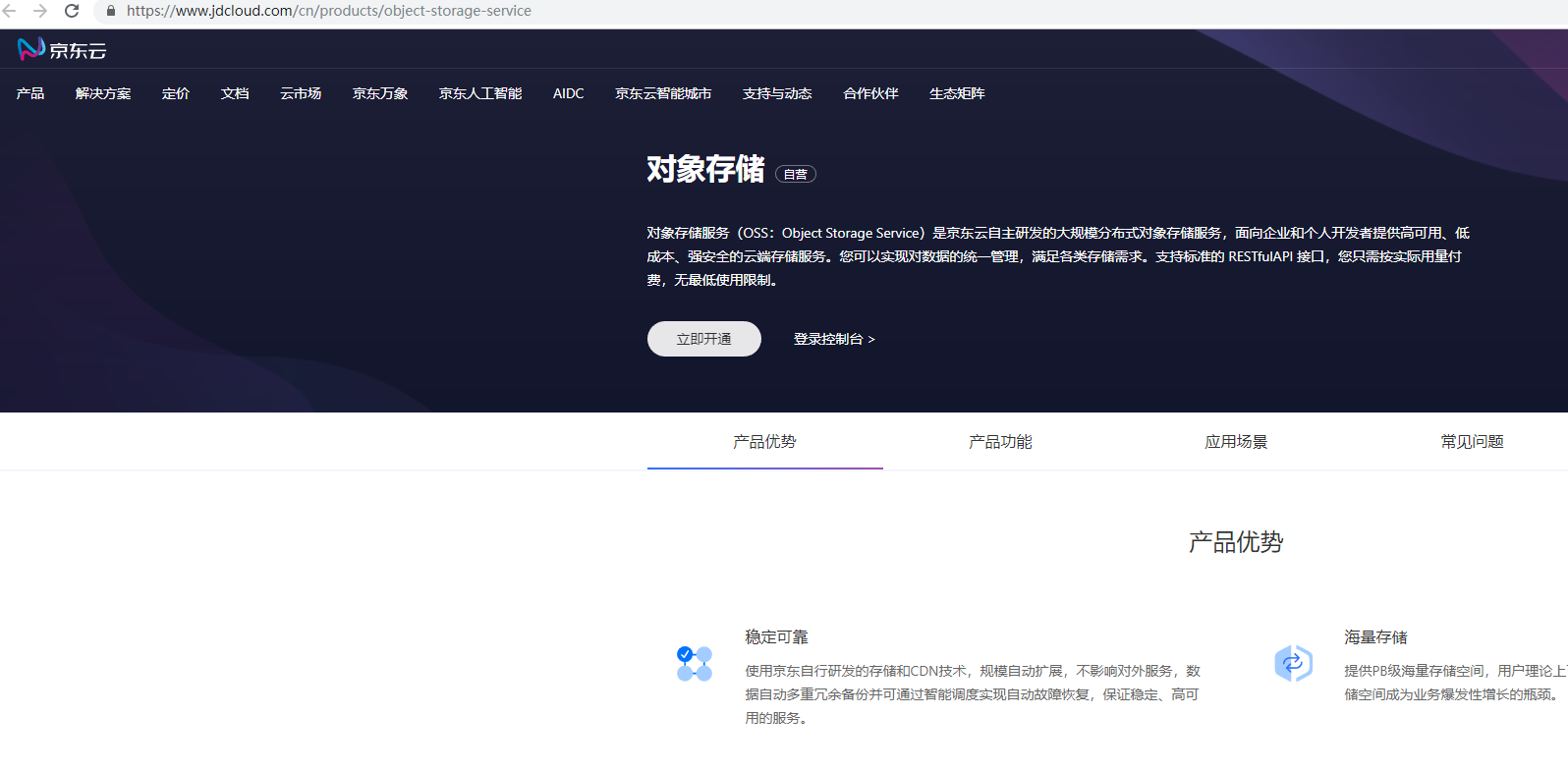Switch to 常见问题 tab
Viewport: 1568px width, 771px height.
1472,442
